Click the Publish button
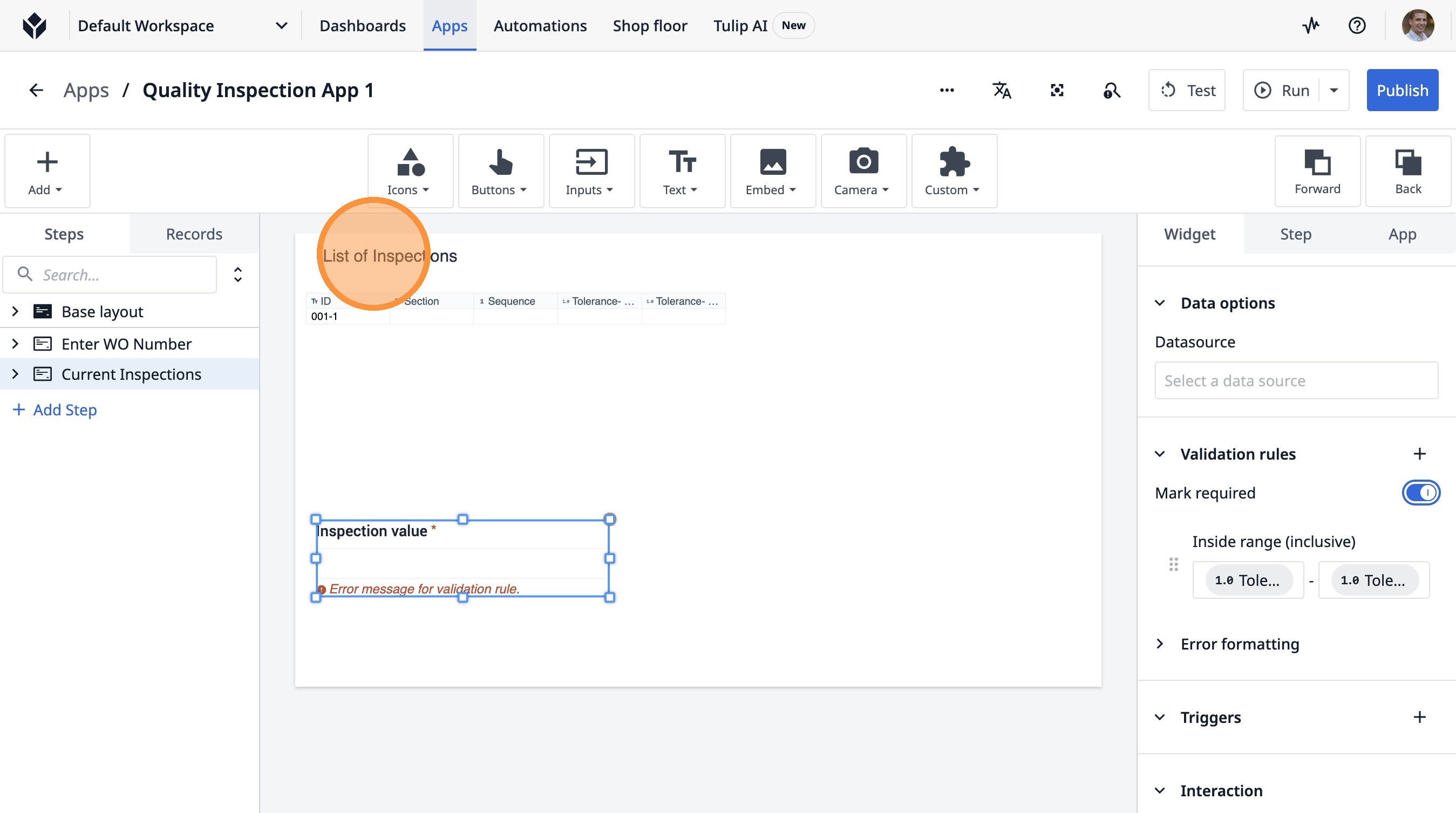 click(1401, 91)
